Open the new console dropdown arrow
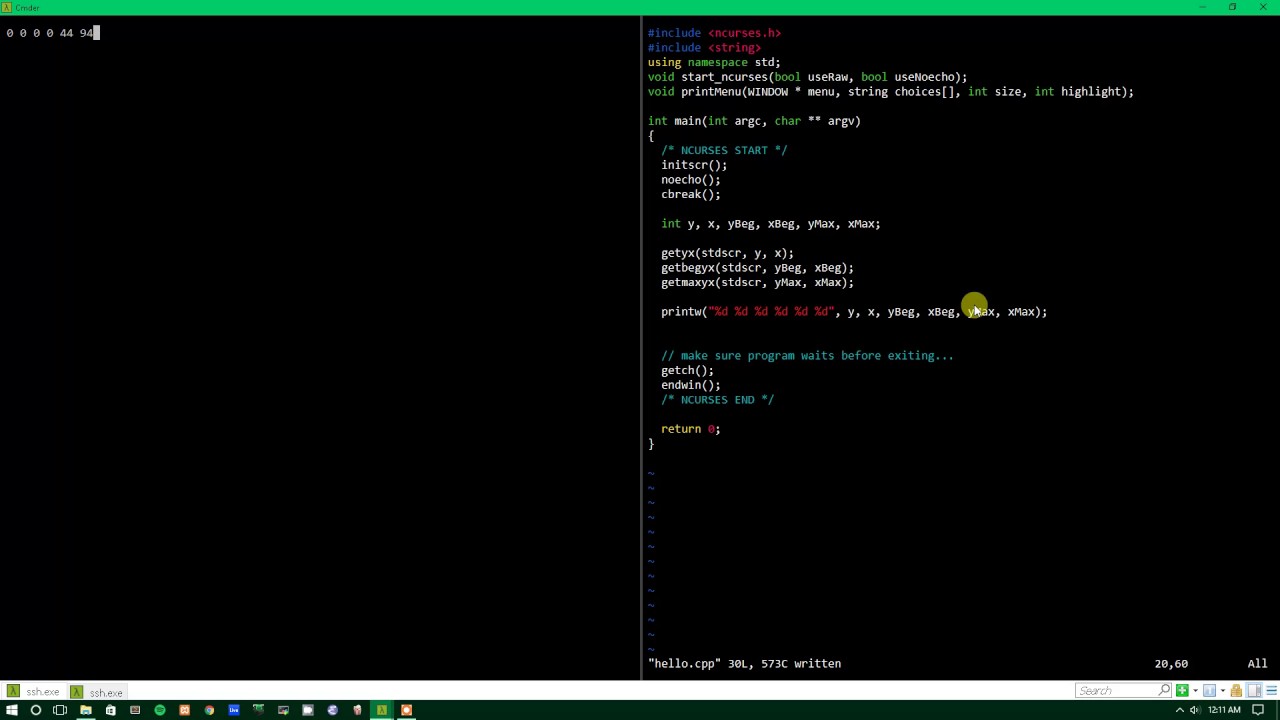The image size is (1280, 720). pos(1195,691)
